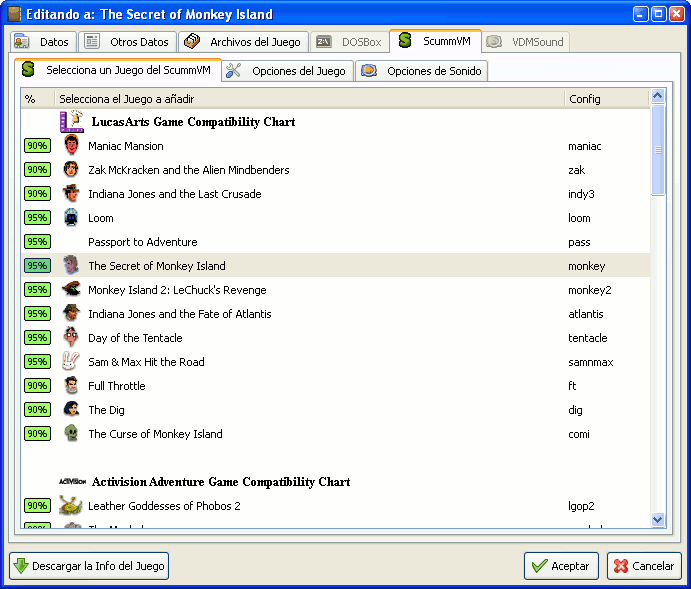The height and width of the screenshot is (589, 691).
Task: Switch to Opciones de Sonido sub-tab
Action: (x=422, y=71)
